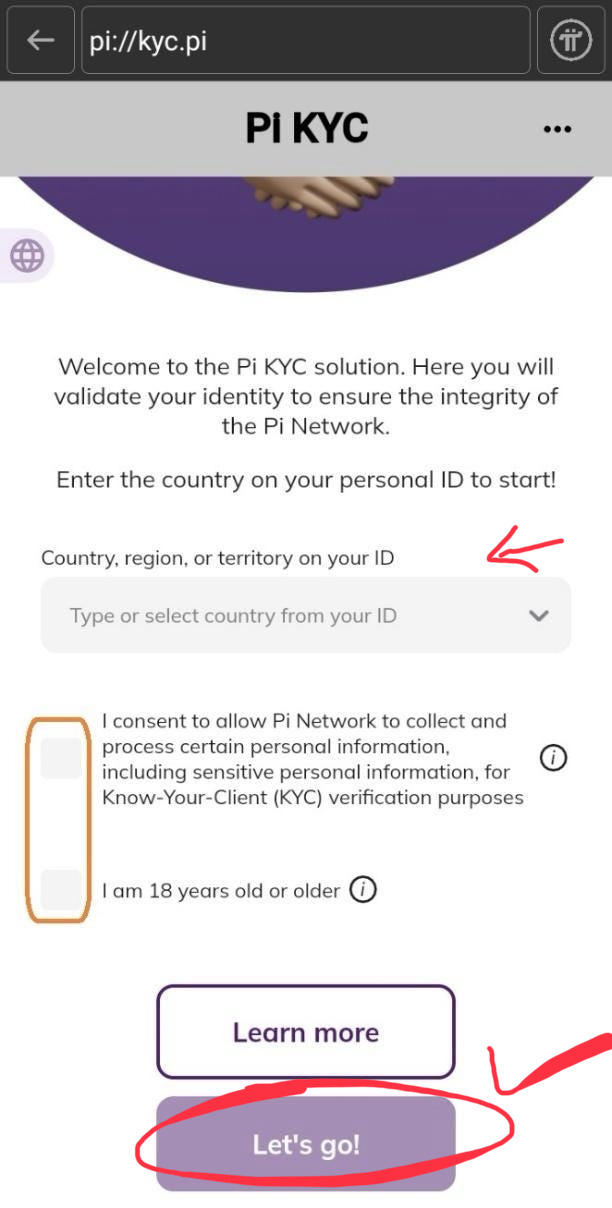The width and height of the screenshot is (612, 1208).
Task: Expand the country dropdown chevron
Action: [x=539, y=616]
